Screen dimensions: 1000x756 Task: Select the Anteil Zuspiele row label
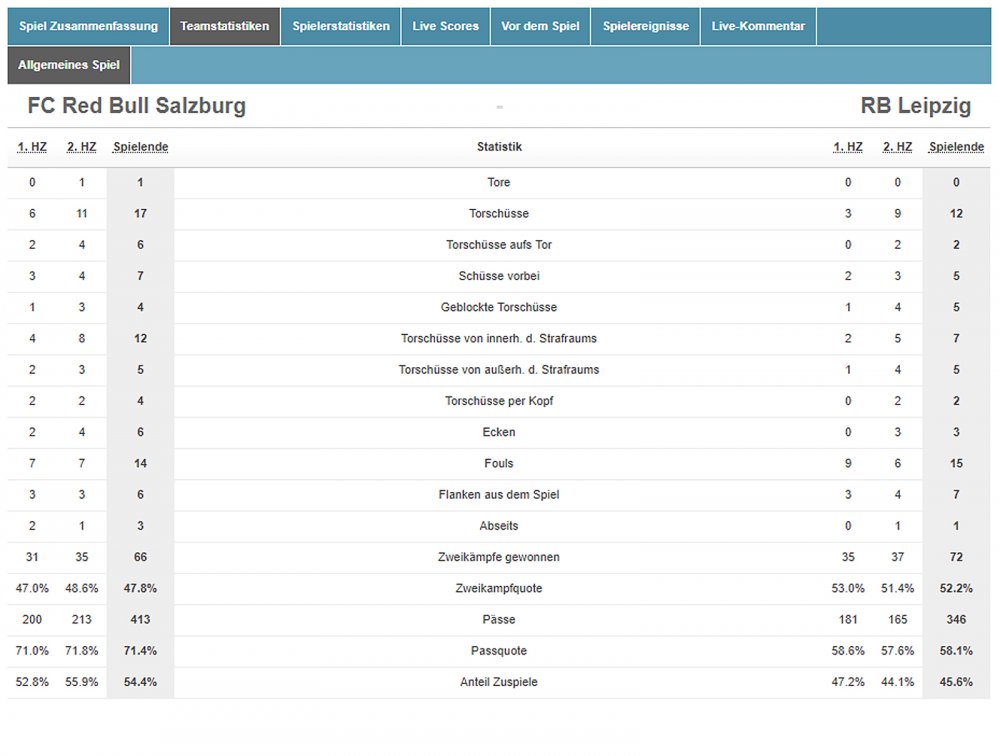coord(499,683)
